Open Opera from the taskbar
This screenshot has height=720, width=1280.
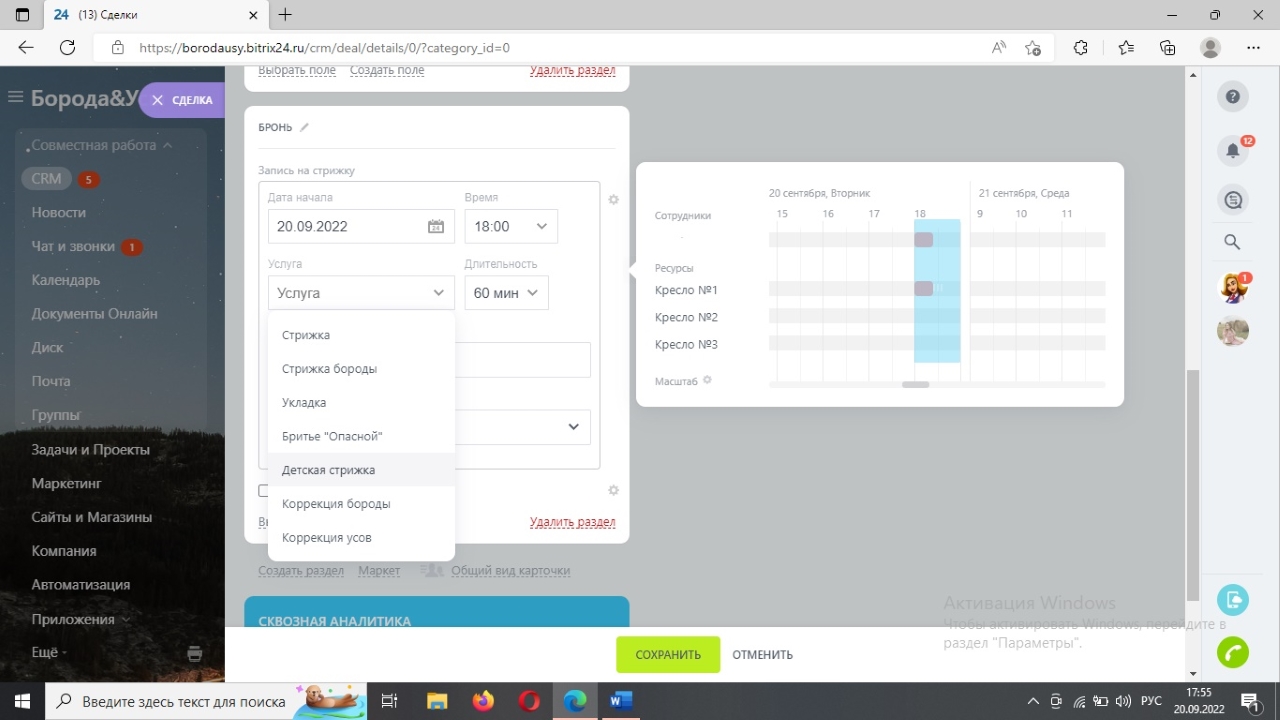(x=529, y=701)
